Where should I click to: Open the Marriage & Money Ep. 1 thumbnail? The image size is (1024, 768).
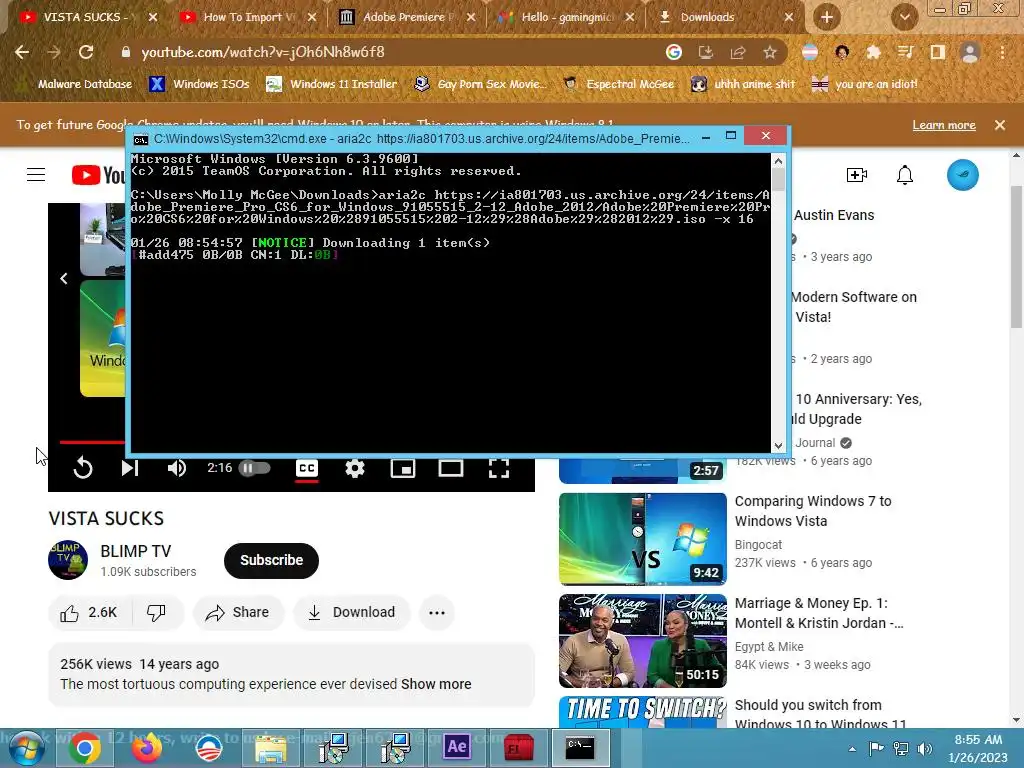[x=643, y=641]
